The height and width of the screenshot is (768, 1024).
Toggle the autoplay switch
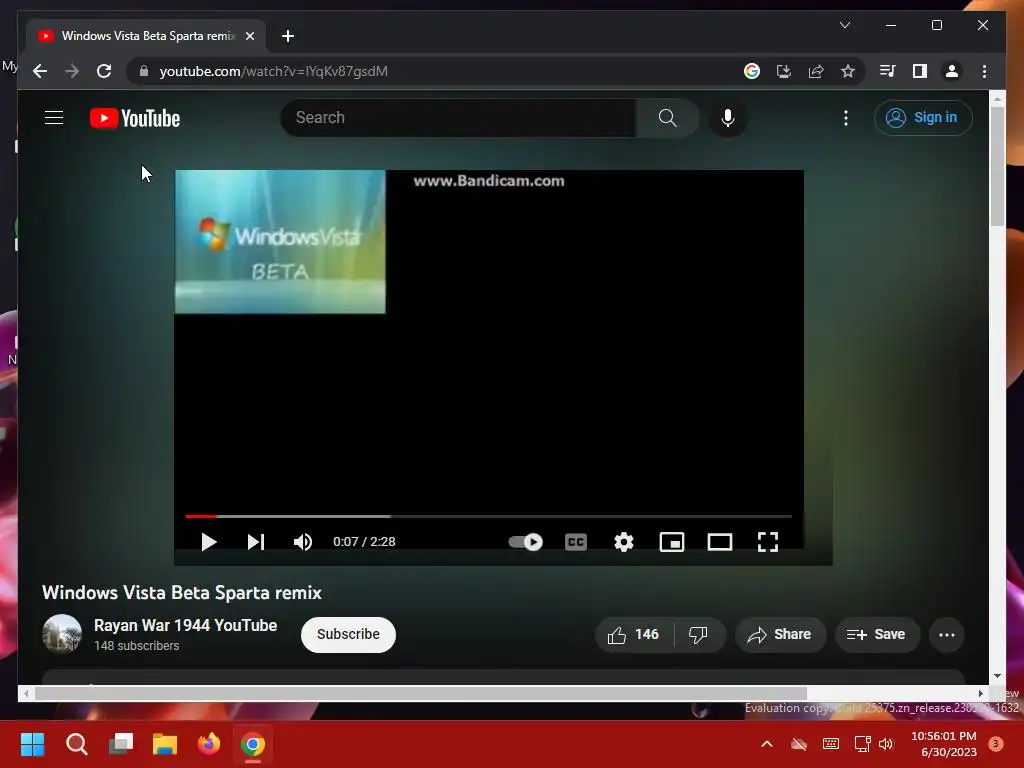526,542
